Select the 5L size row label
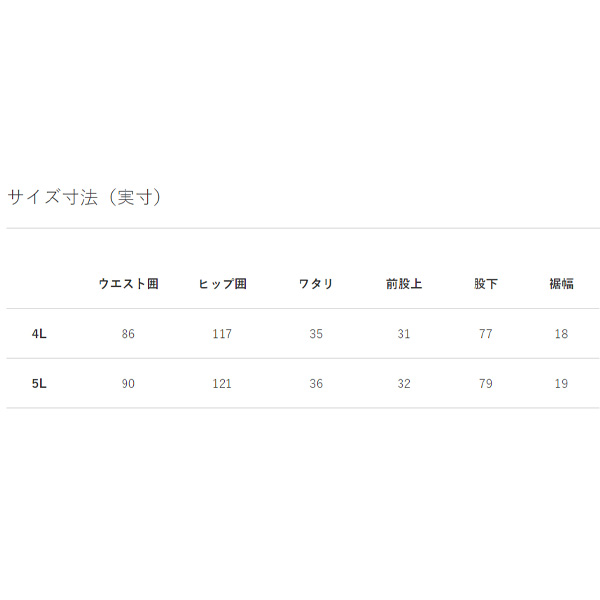 pos(39,383)
